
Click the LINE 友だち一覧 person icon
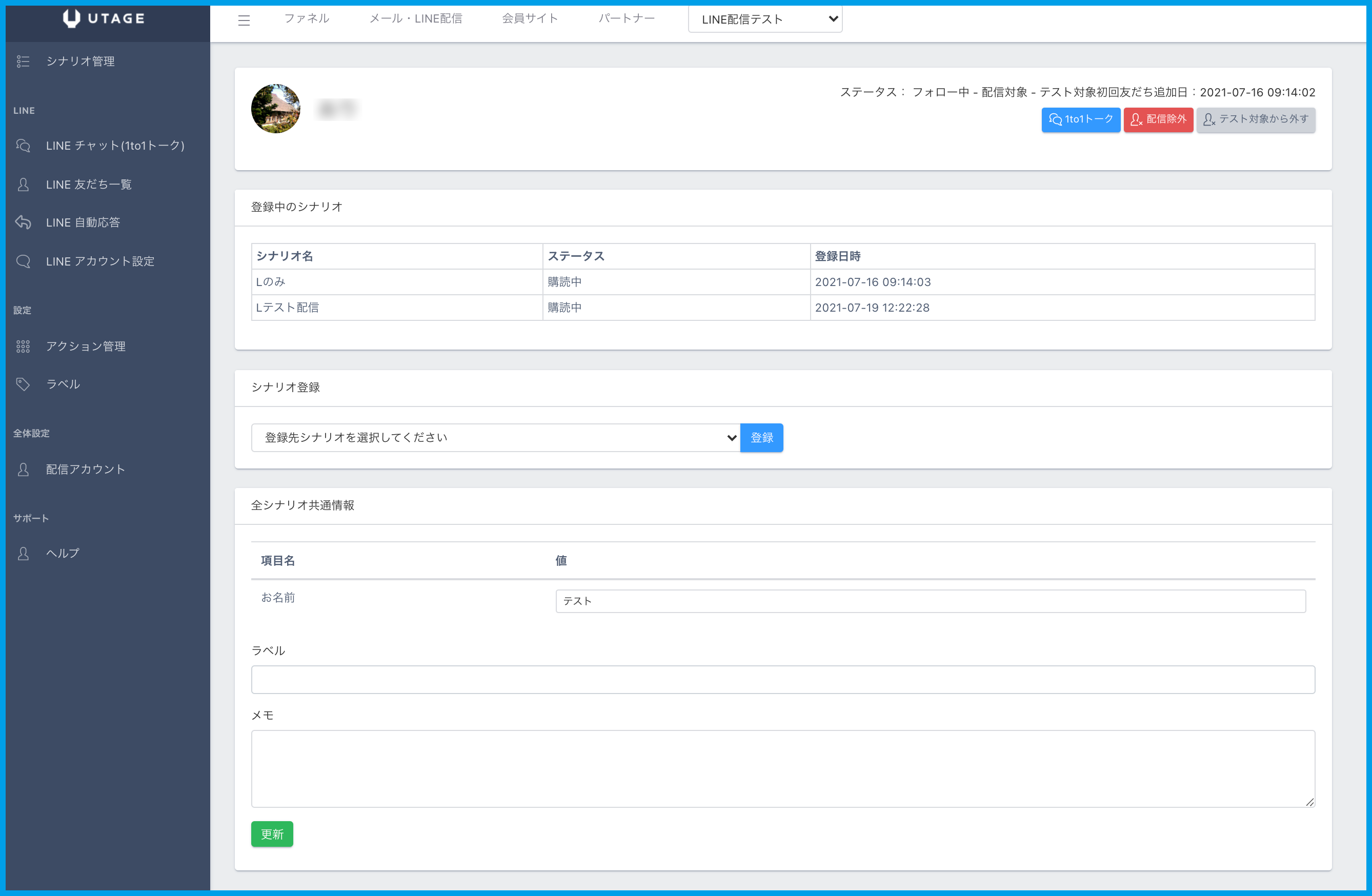23,185
